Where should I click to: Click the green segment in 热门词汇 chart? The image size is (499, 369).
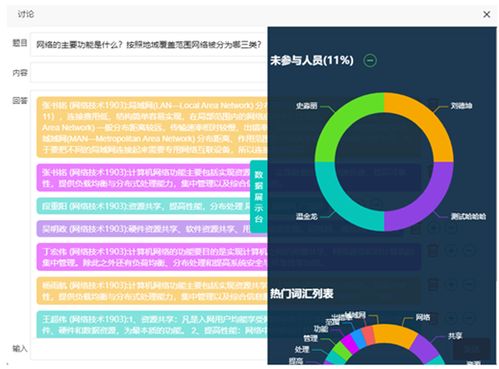click(x=340, y=351)
